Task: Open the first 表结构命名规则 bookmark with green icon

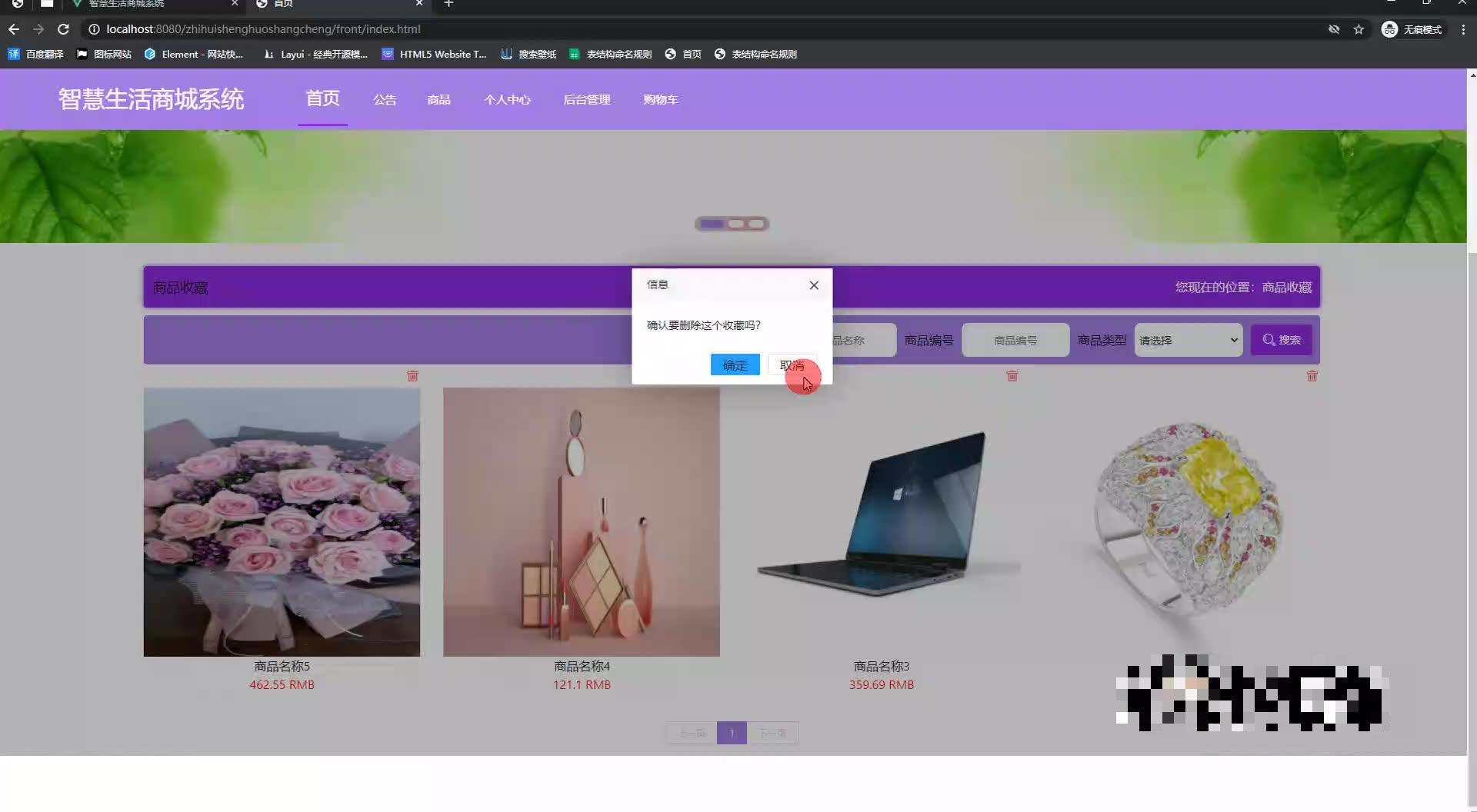Action: tap(610, 54)
